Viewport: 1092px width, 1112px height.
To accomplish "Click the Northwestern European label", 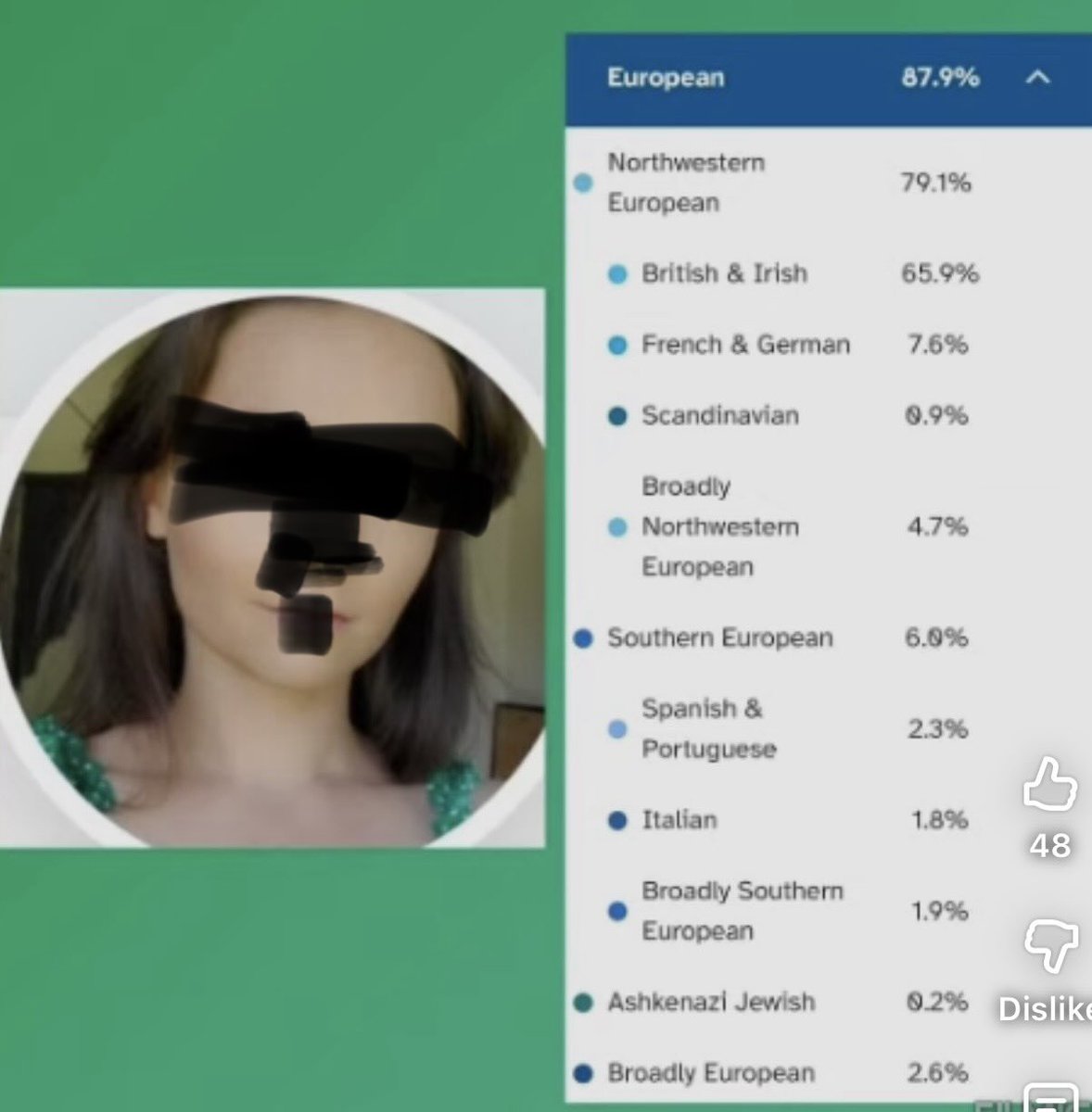I will point(686,183).
